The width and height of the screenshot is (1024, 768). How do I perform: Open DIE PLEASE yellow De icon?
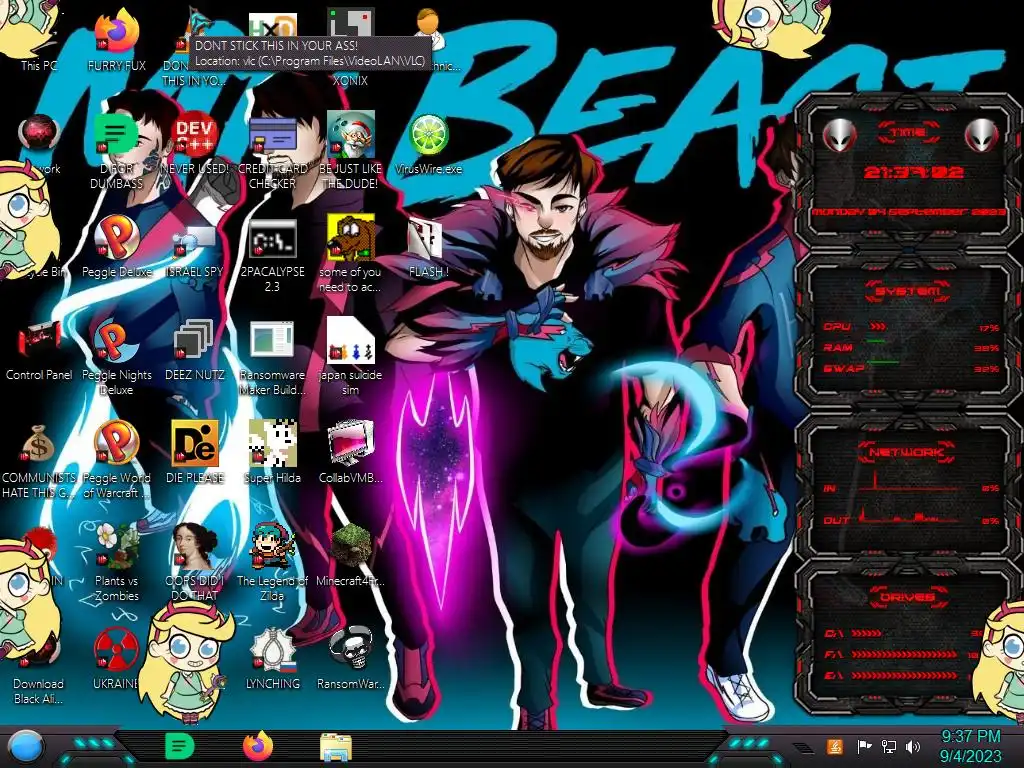coord(194,445)
